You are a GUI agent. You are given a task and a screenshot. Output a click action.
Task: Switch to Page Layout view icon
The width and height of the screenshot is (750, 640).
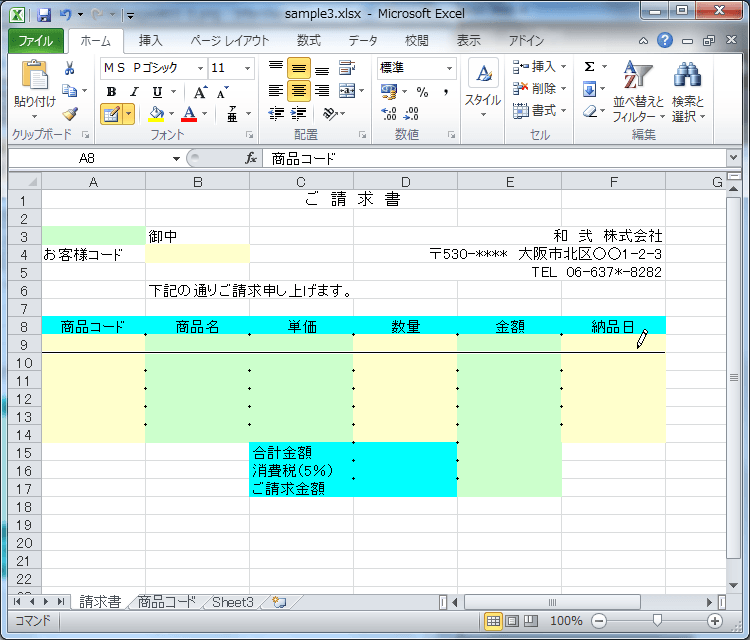click(512, 621)
